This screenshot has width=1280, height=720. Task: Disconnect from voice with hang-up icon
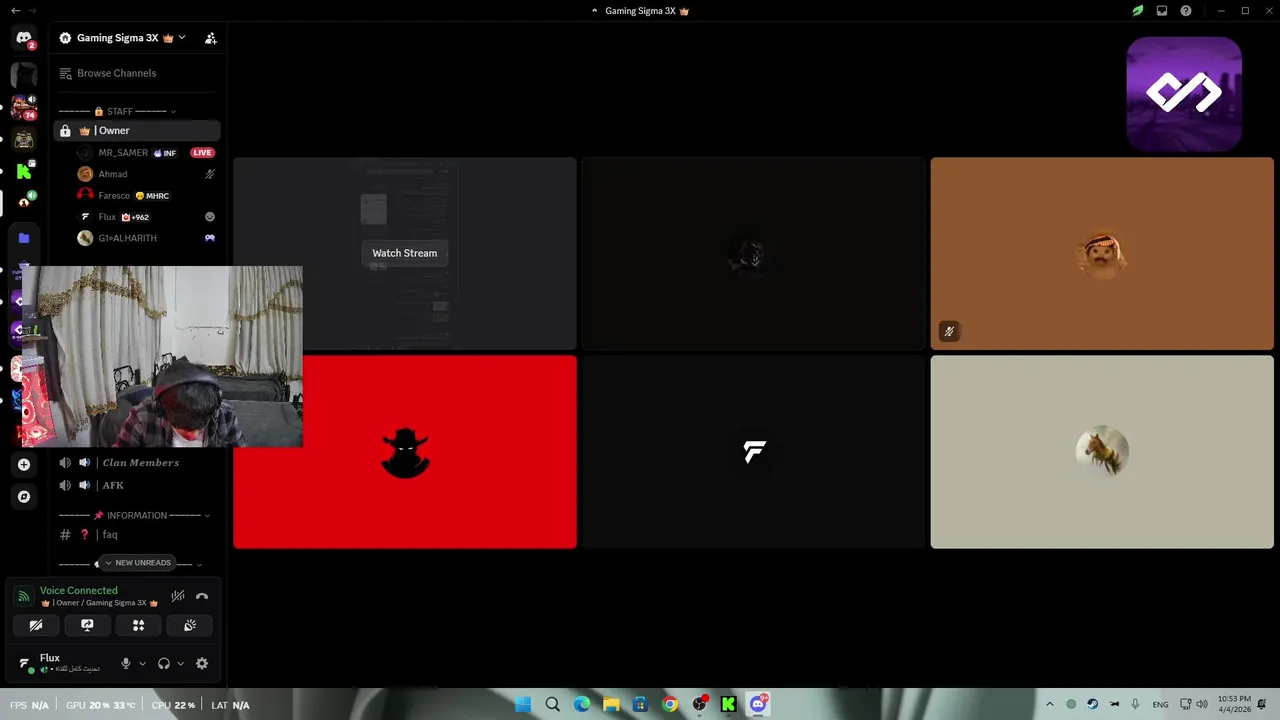click(202, 596)
